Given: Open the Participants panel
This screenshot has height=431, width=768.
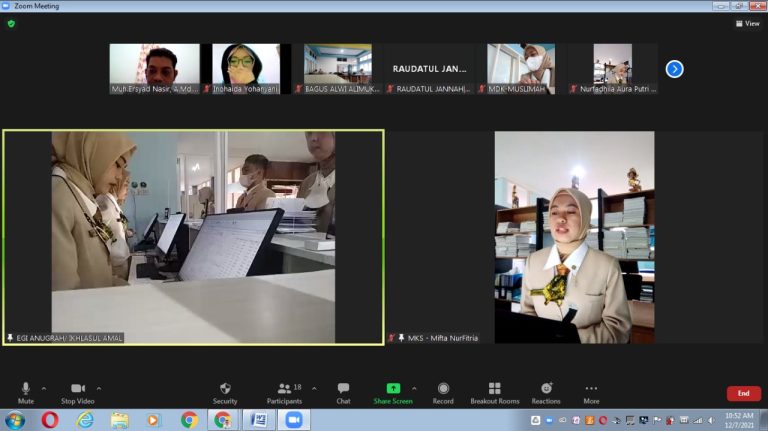Looking at the screenshot, I should [284, 393].
